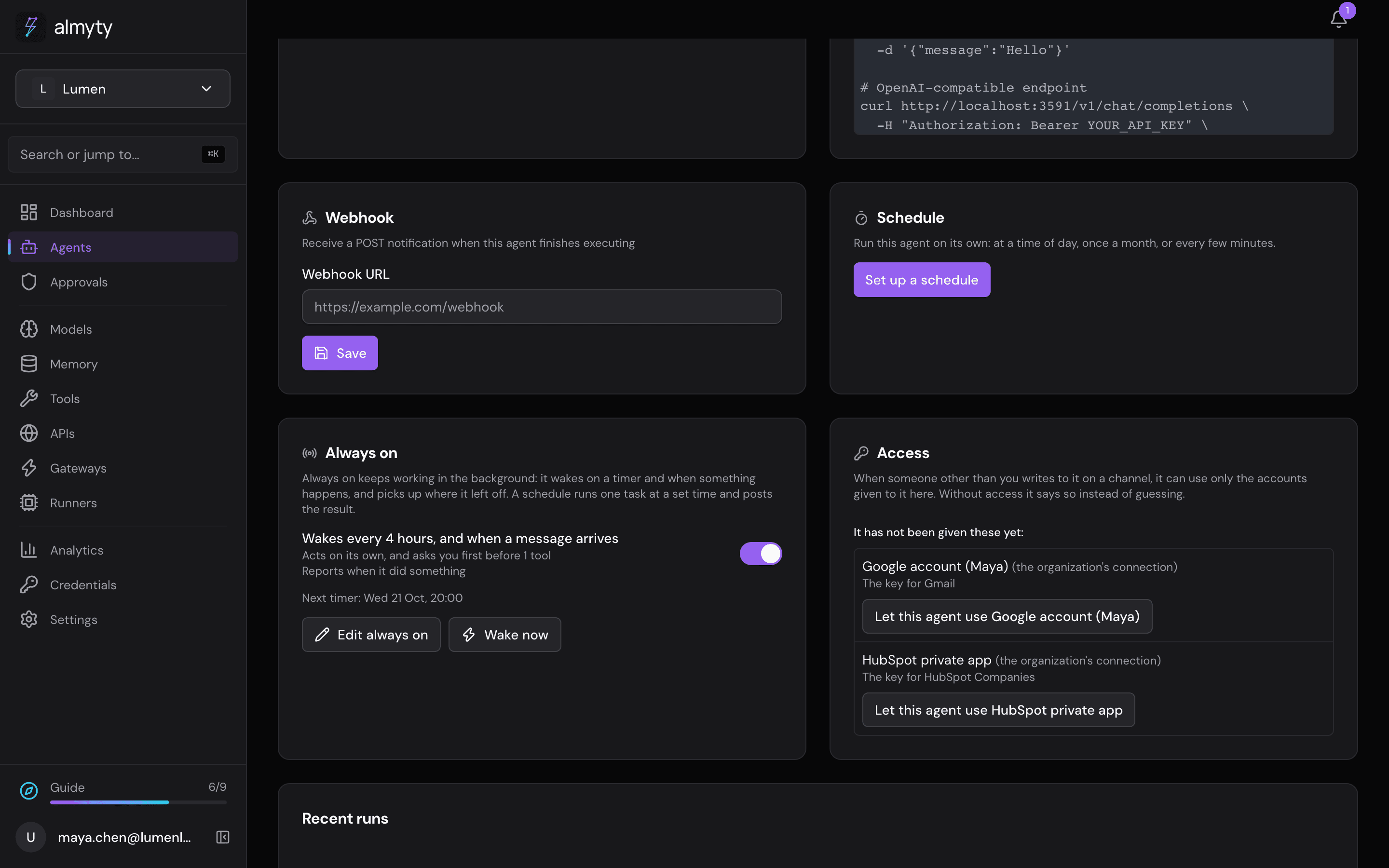
Task: Go to Credentials page
Action: pyautogui.click(x=123, y=584)
